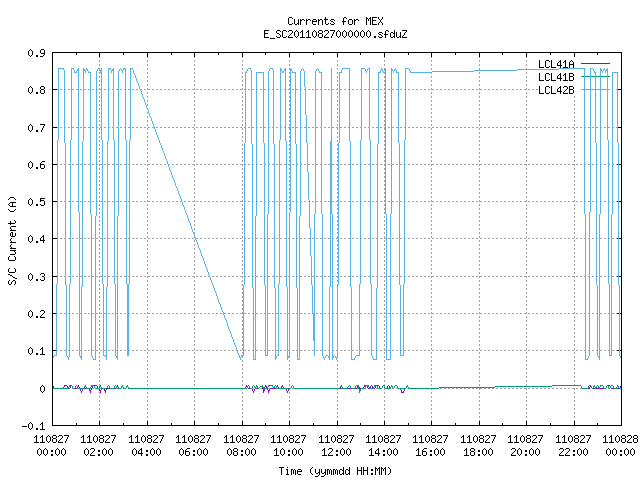Viewport: 640px width, 480px height.
Task: Click the '04:00' x-axis time label
Action: tap(147, 452)
